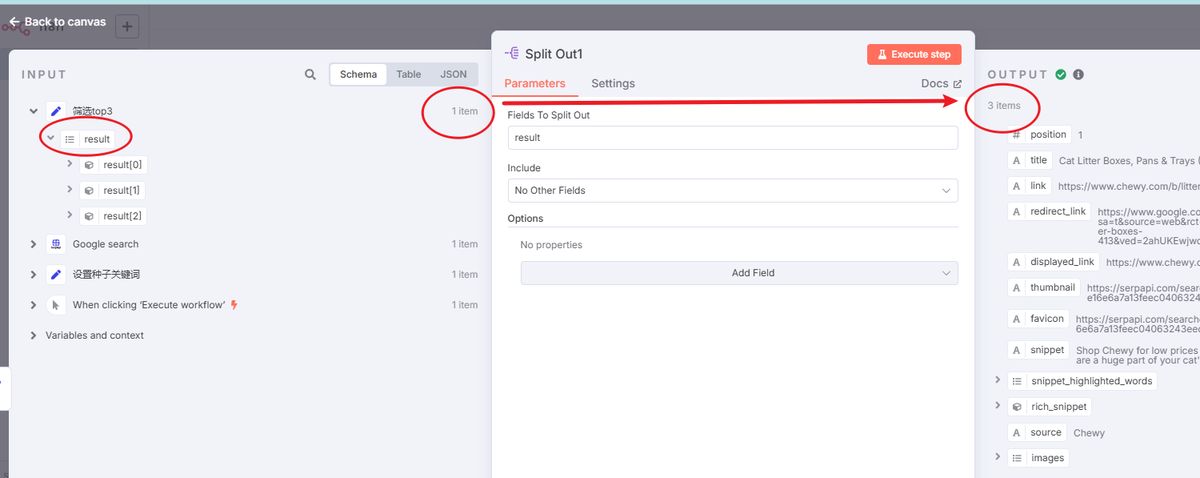Click the Google search node icon

tap(56, 244)
